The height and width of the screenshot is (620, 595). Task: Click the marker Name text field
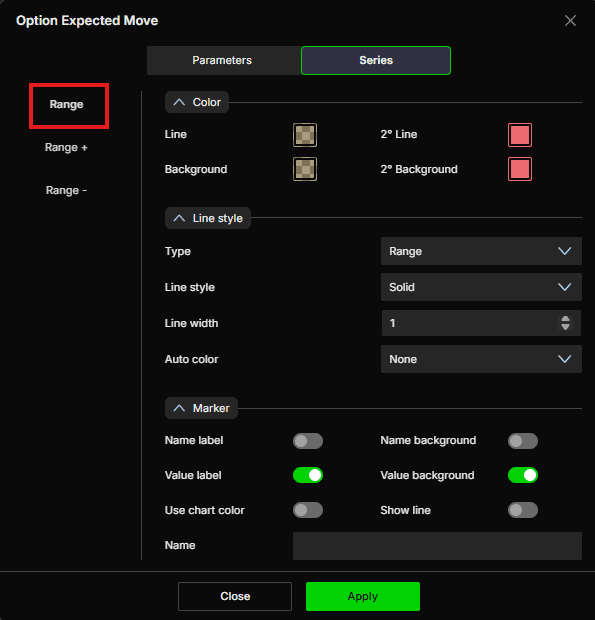tap(437, 546)
